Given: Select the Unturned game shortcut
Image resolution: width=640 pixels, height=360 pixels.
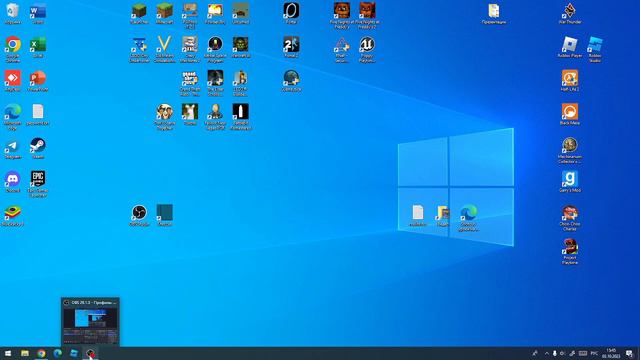Looking at the screenshot, I should click(x=240, y=13).
